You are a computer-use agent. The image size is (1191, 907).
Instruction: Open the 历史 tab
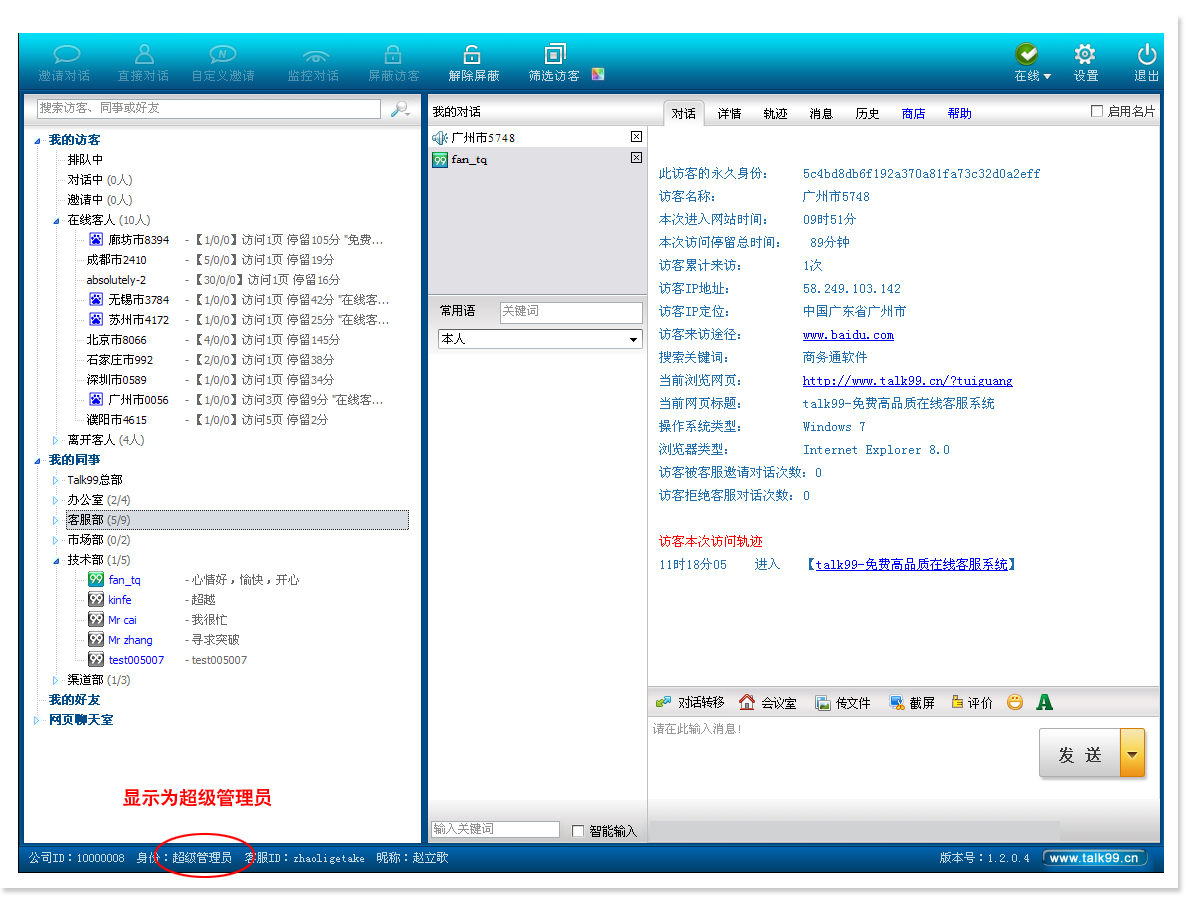click(867, 114)
